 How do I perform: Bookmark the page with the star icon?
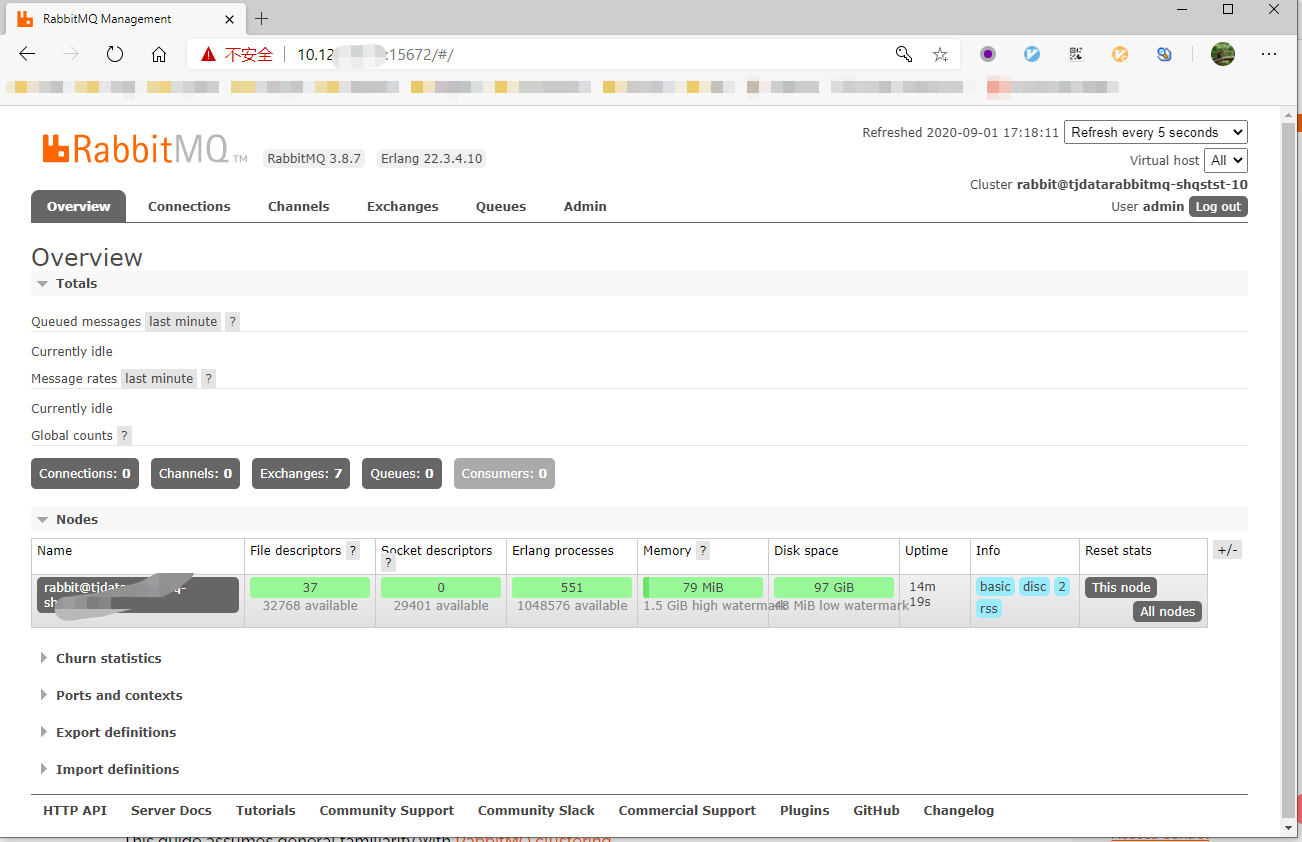point(940,54)
